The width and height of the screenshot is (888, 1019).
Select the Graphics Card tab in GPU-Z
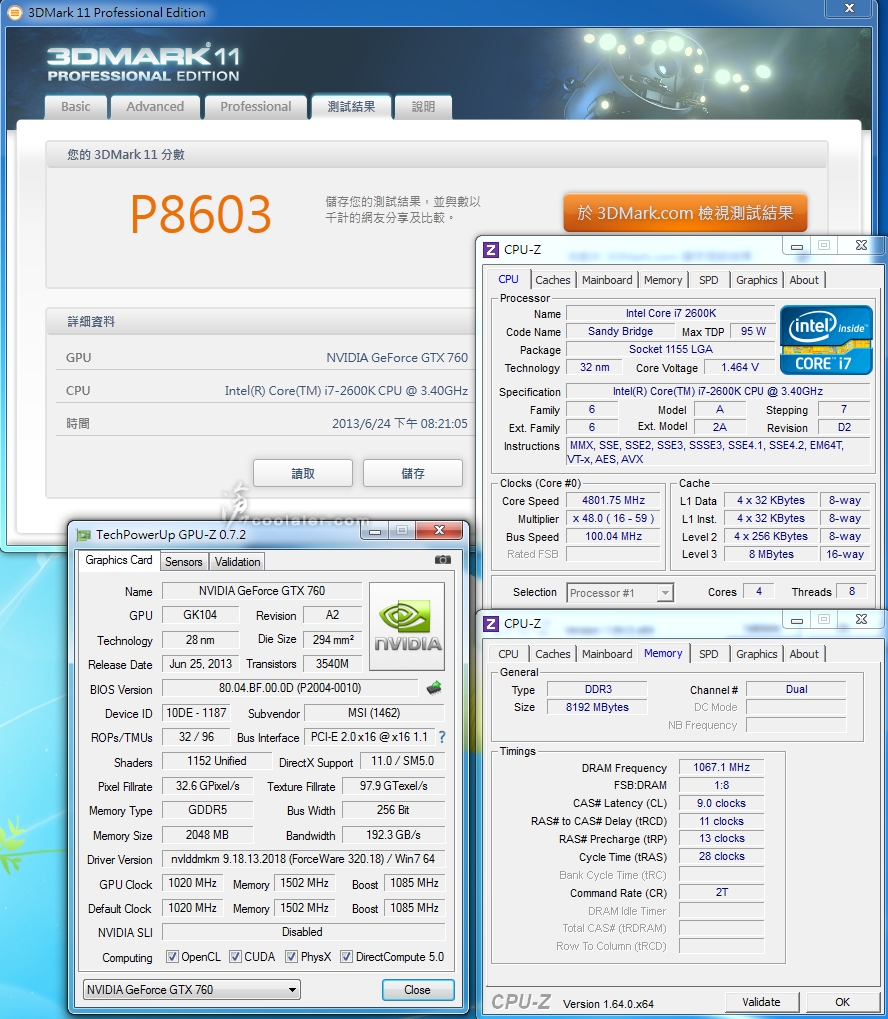pos(118,560)
